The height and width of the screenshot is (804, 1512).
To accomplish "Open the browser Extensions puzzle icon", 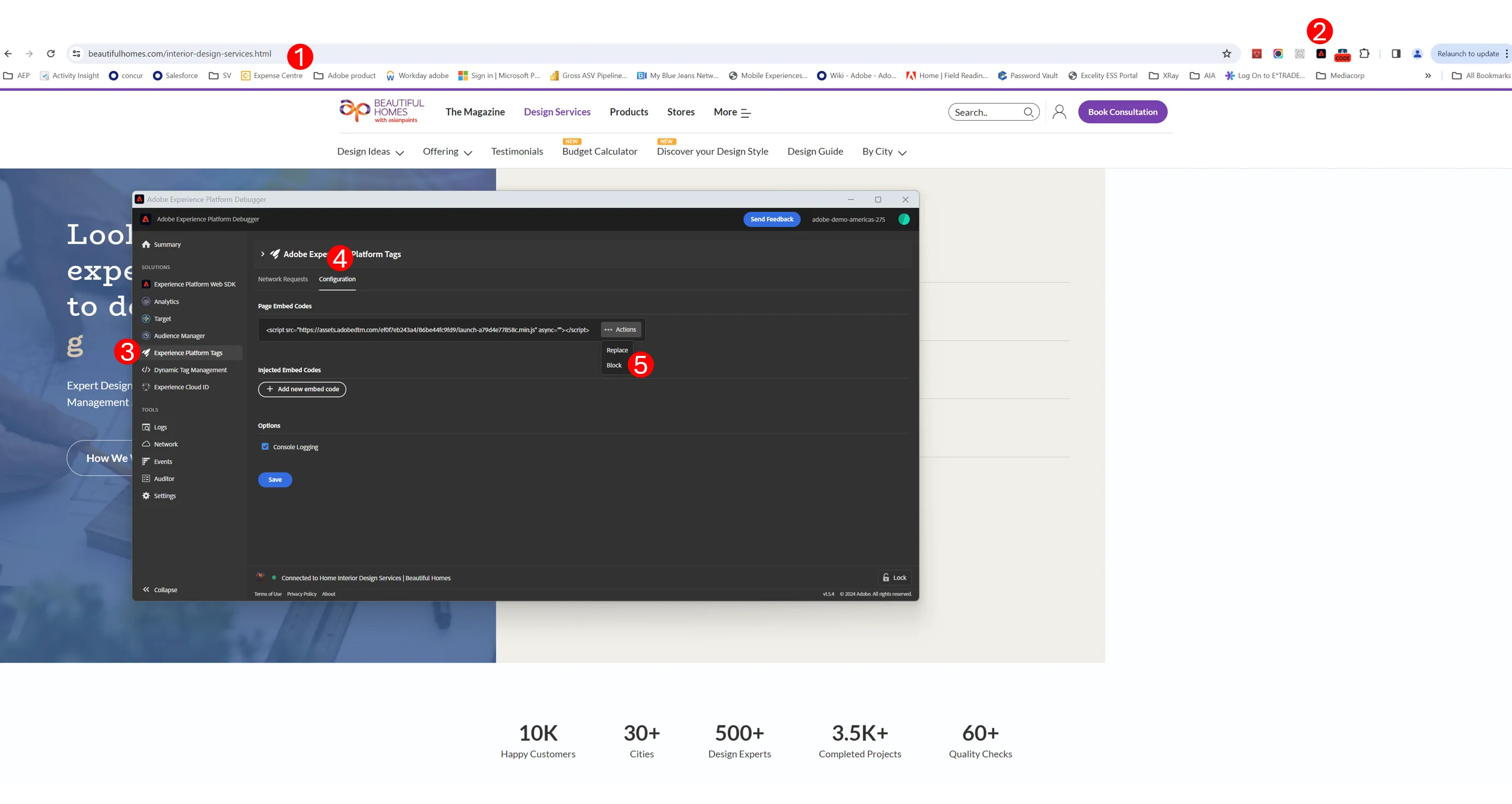I will click(x=1364, y=53).
